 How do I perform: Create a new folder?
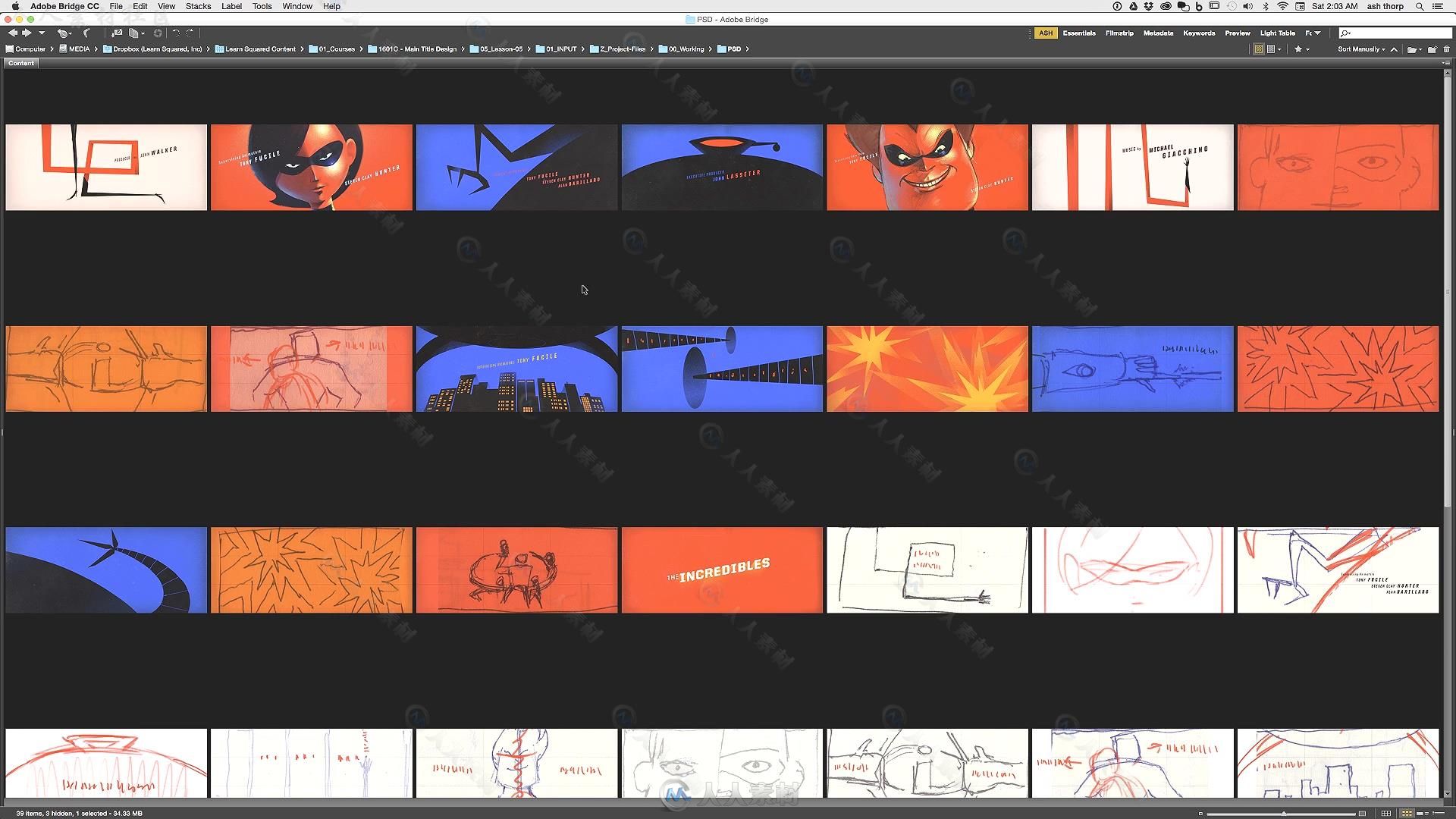[x=1432, y=49]
